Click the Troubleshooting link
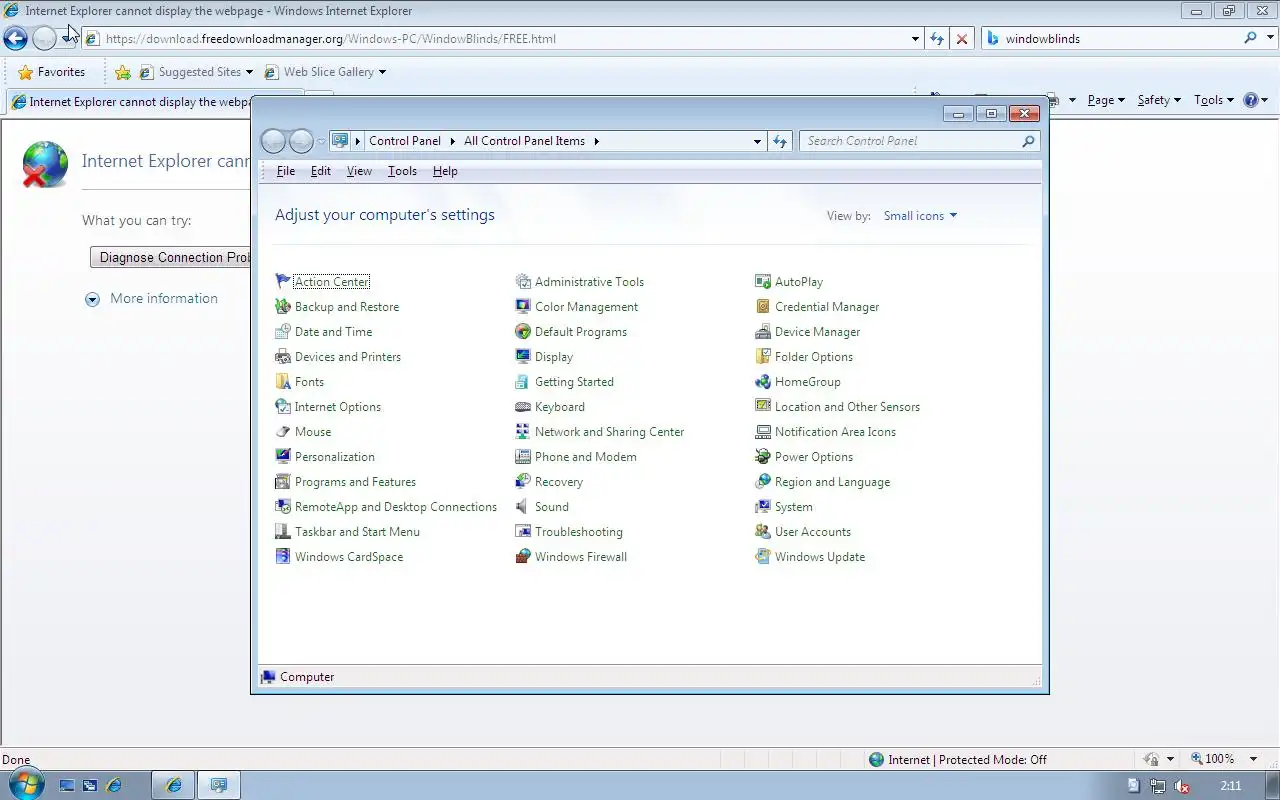Viewport: 1280px width, 800px height. tap(578, 532)
